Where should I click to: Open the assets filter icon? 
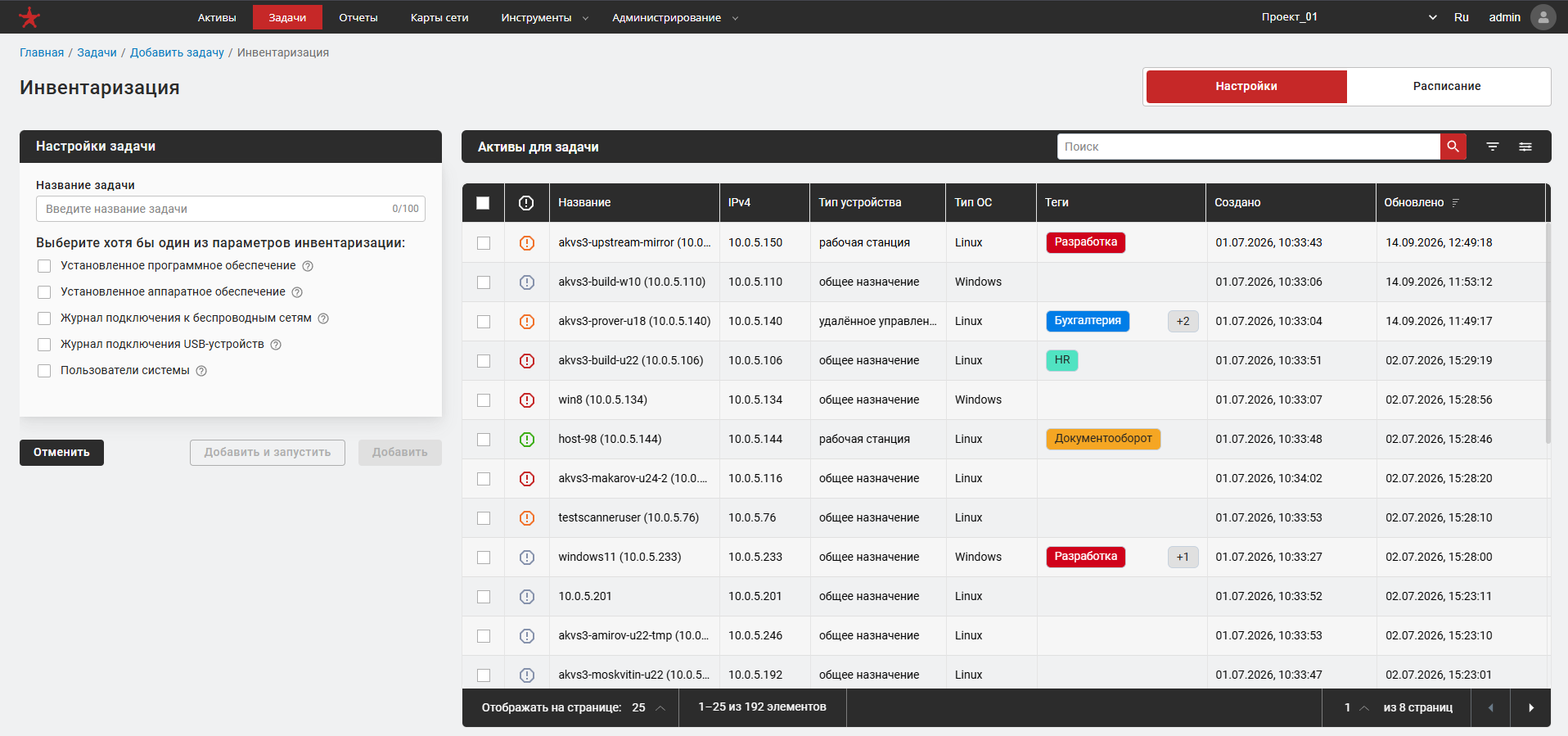tap(1493, 147)
